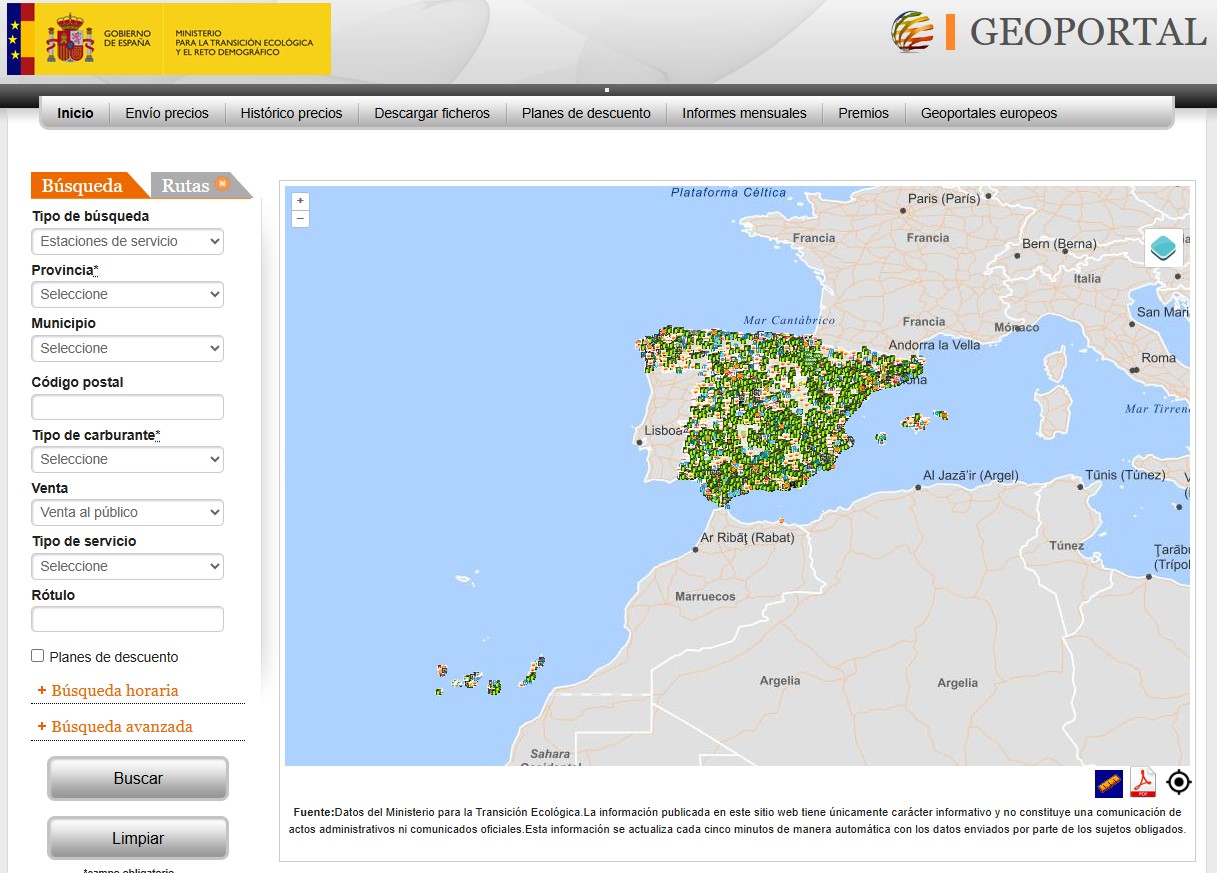The image size is (1217, 873).
Task: Open the base layer switcher on the map
Action: 1163,247
